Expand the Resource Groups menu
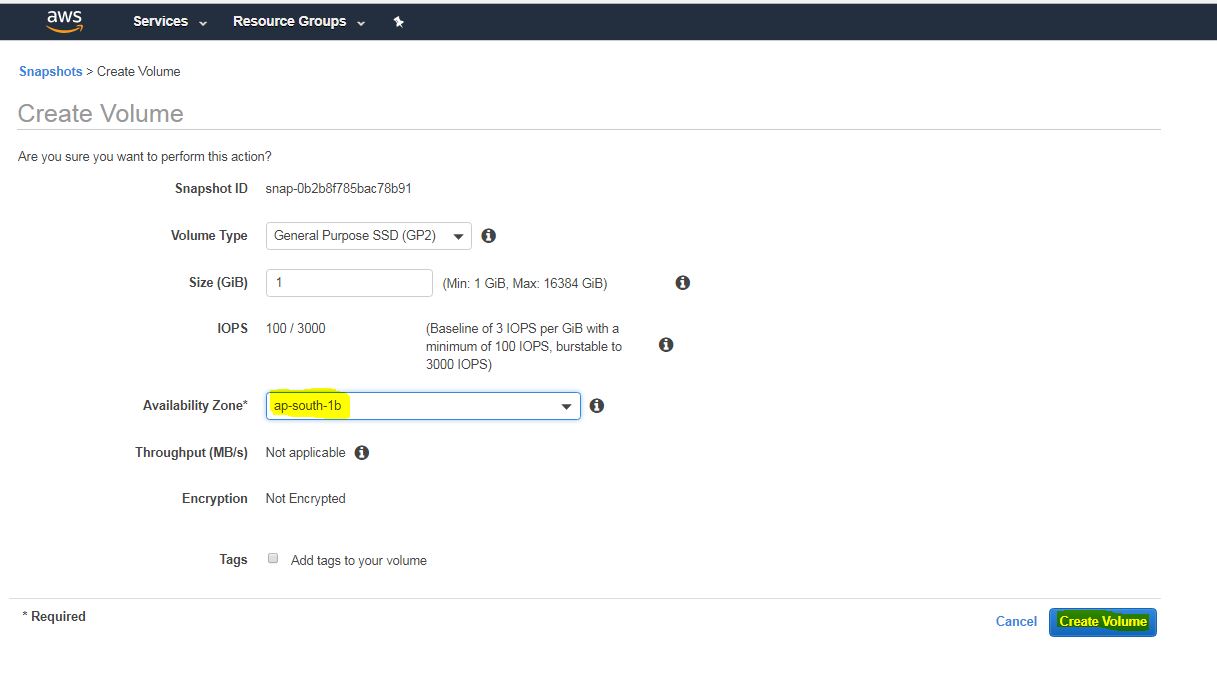Screen dimensions: 1217x699 pyautogui.click(x=299, y=21)
